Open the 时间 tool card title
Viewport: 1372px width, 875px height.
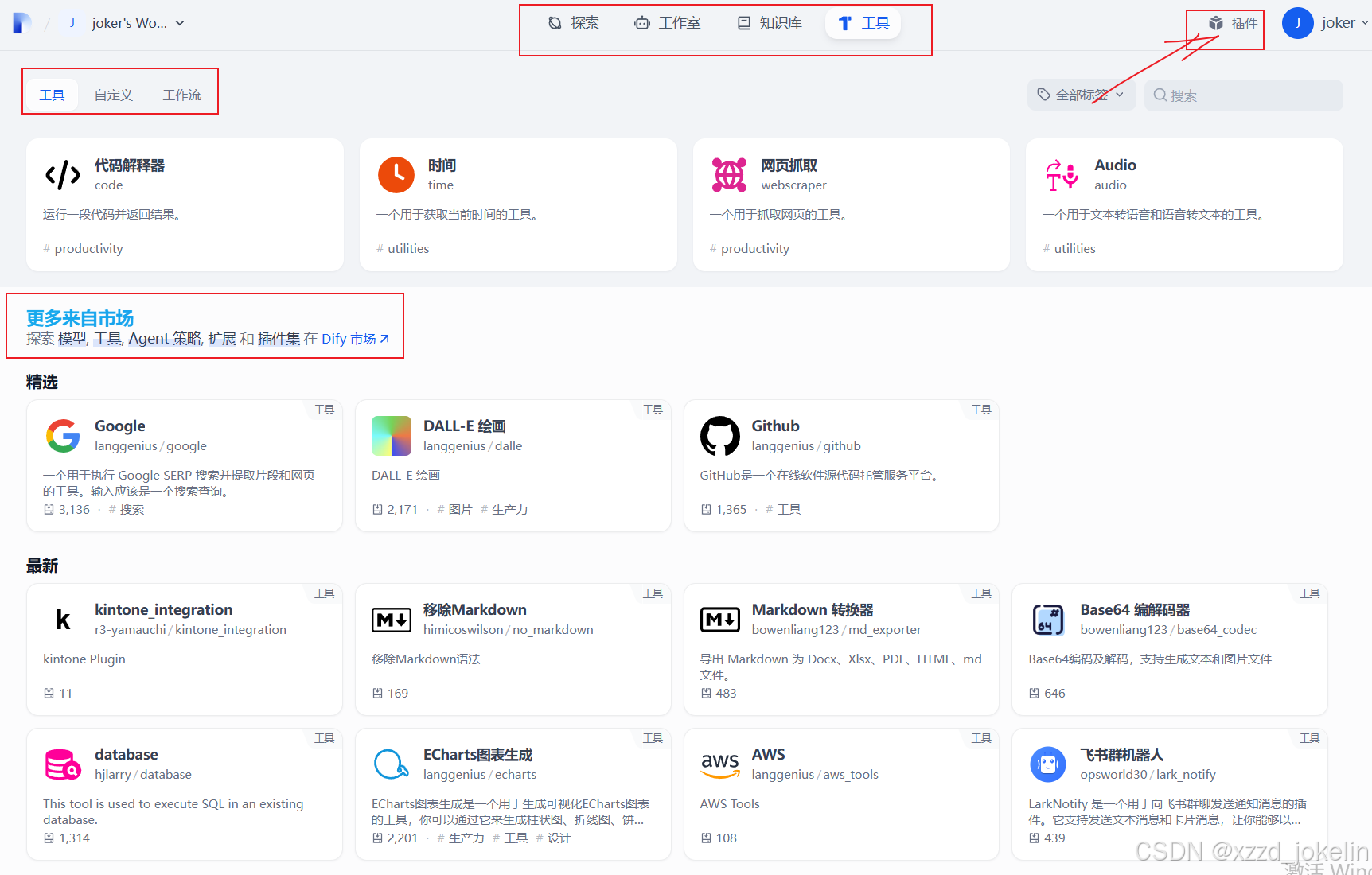click(442, 165)
